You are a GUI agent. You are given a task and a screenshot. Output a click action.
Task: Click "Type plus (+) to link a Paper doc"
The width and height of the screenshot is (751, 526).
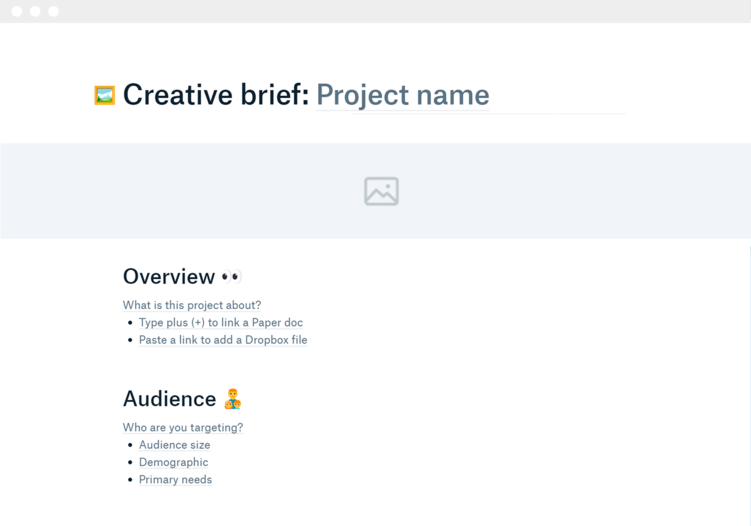[x=220, y=323]
